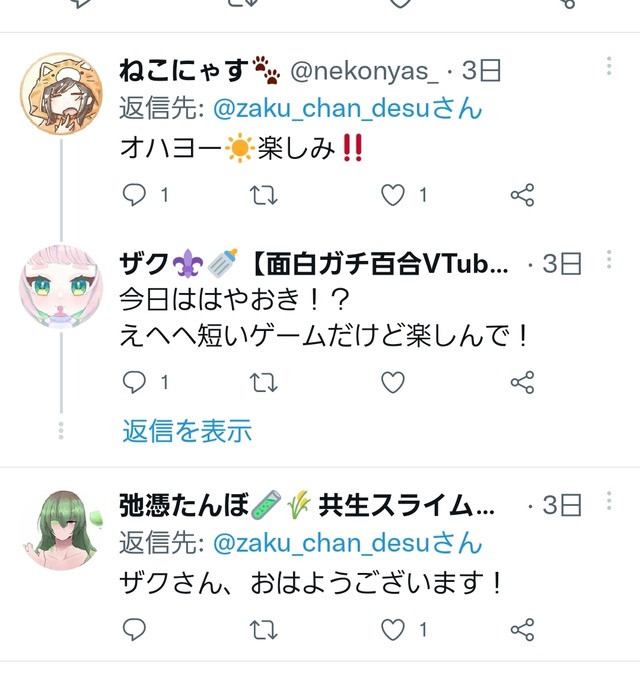Like 弛憑たんぼ's おはようございます tweet
Image resolution: width=640 pixels, height=675 pixels.
(393, 630)
